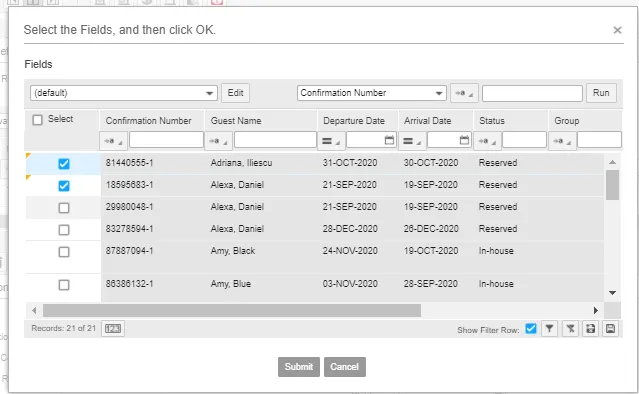The image size is (639, 394).
Task: Select confirmation number 29980048-1 cell
Action: point(130,207)
